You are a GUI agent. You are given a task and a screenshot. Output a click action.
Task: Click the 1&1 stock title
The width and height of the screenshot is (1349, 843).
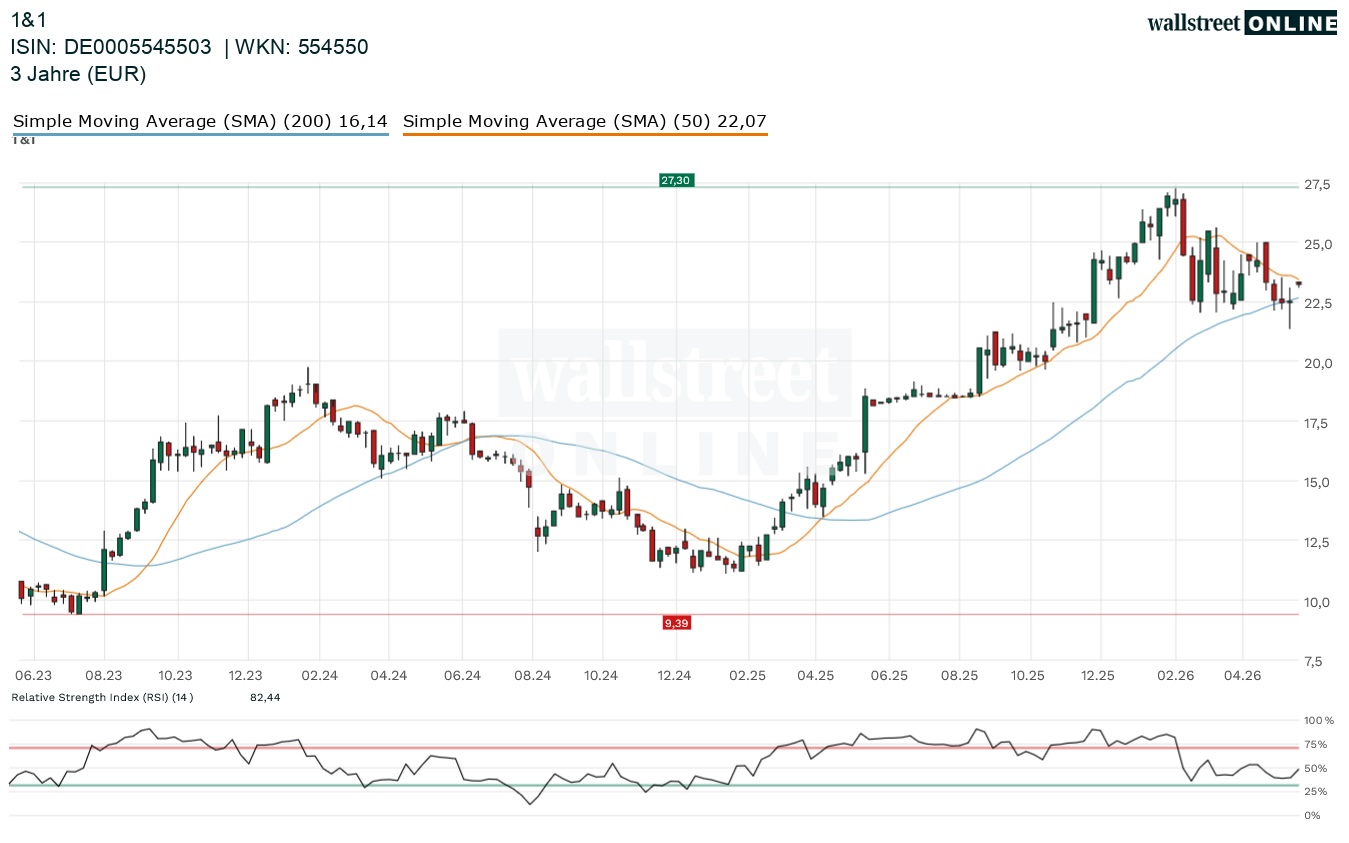click(29, 20)
